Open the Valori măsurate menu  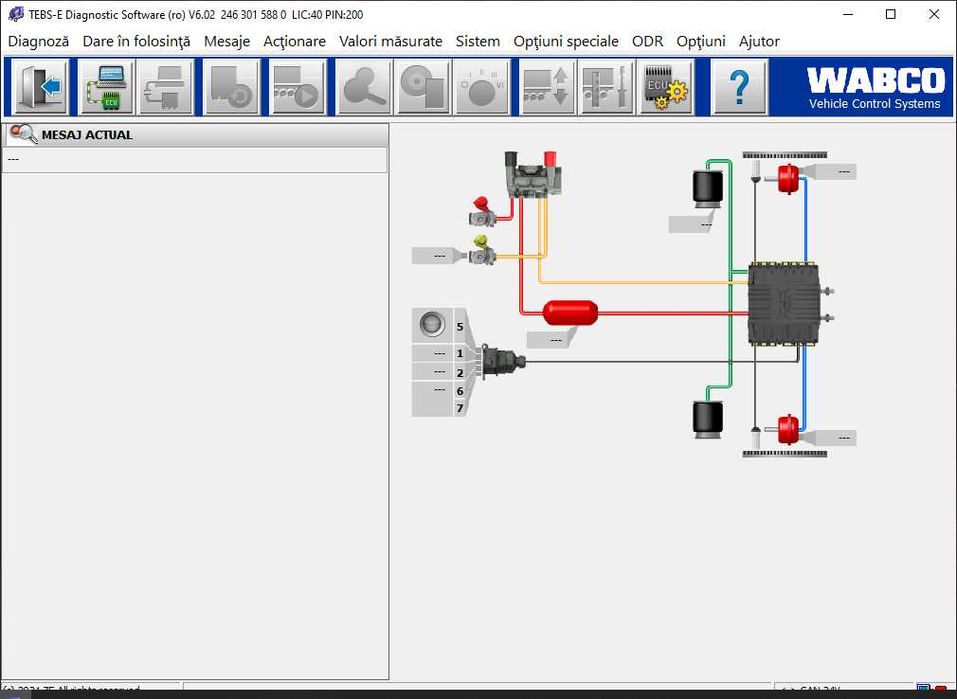pyautogui.click(x=391, y=42)
